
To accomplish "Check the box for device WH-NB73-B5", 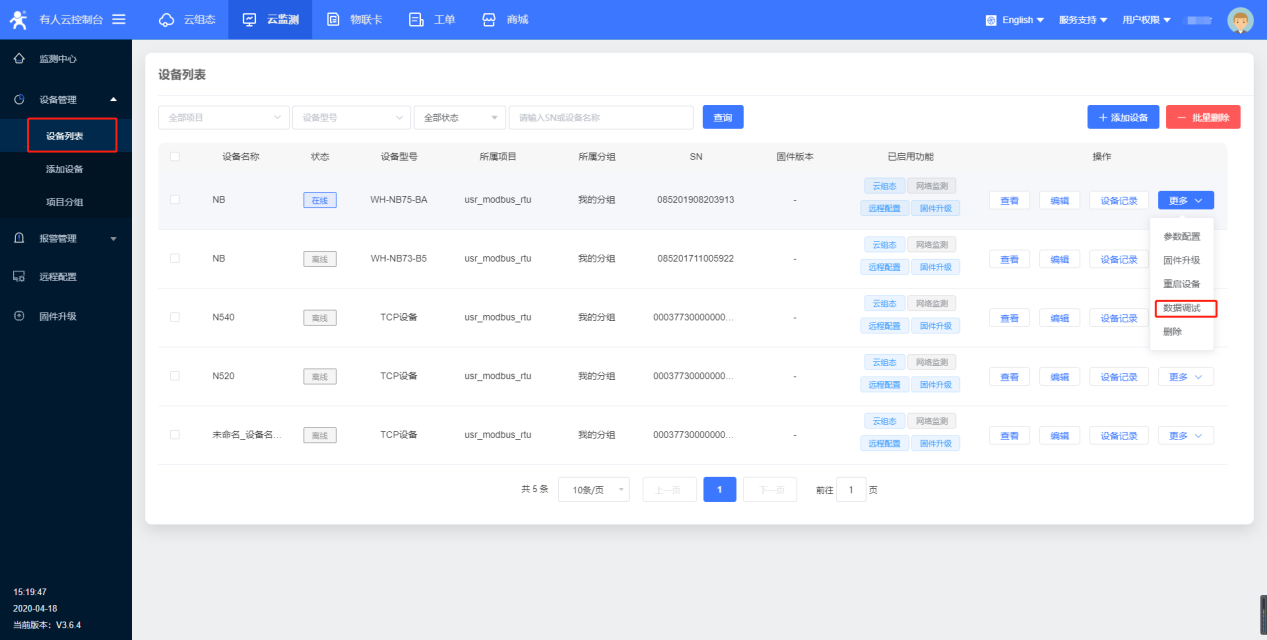I will (x=175, y=258).
